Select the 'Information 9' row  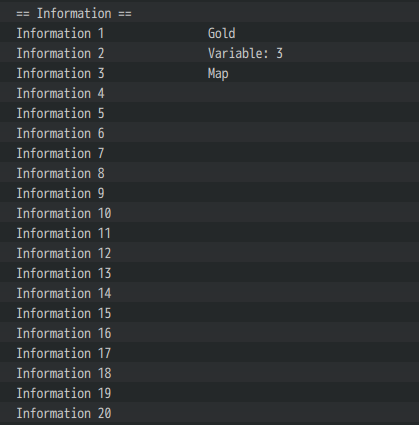pos(209,192)
